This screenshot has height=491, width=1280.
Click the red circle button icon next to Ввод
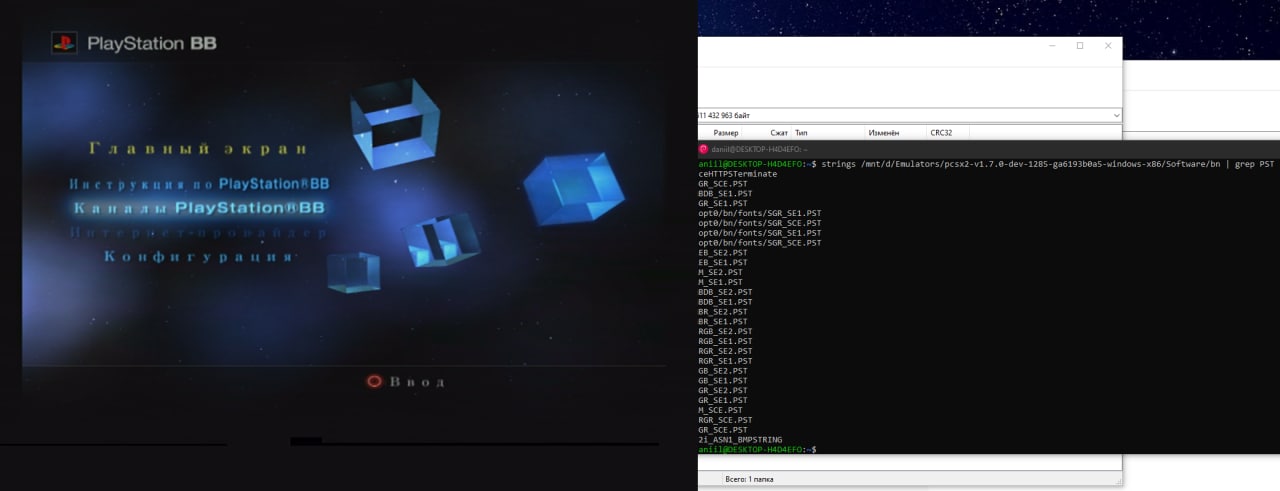[x=374, y=381]
